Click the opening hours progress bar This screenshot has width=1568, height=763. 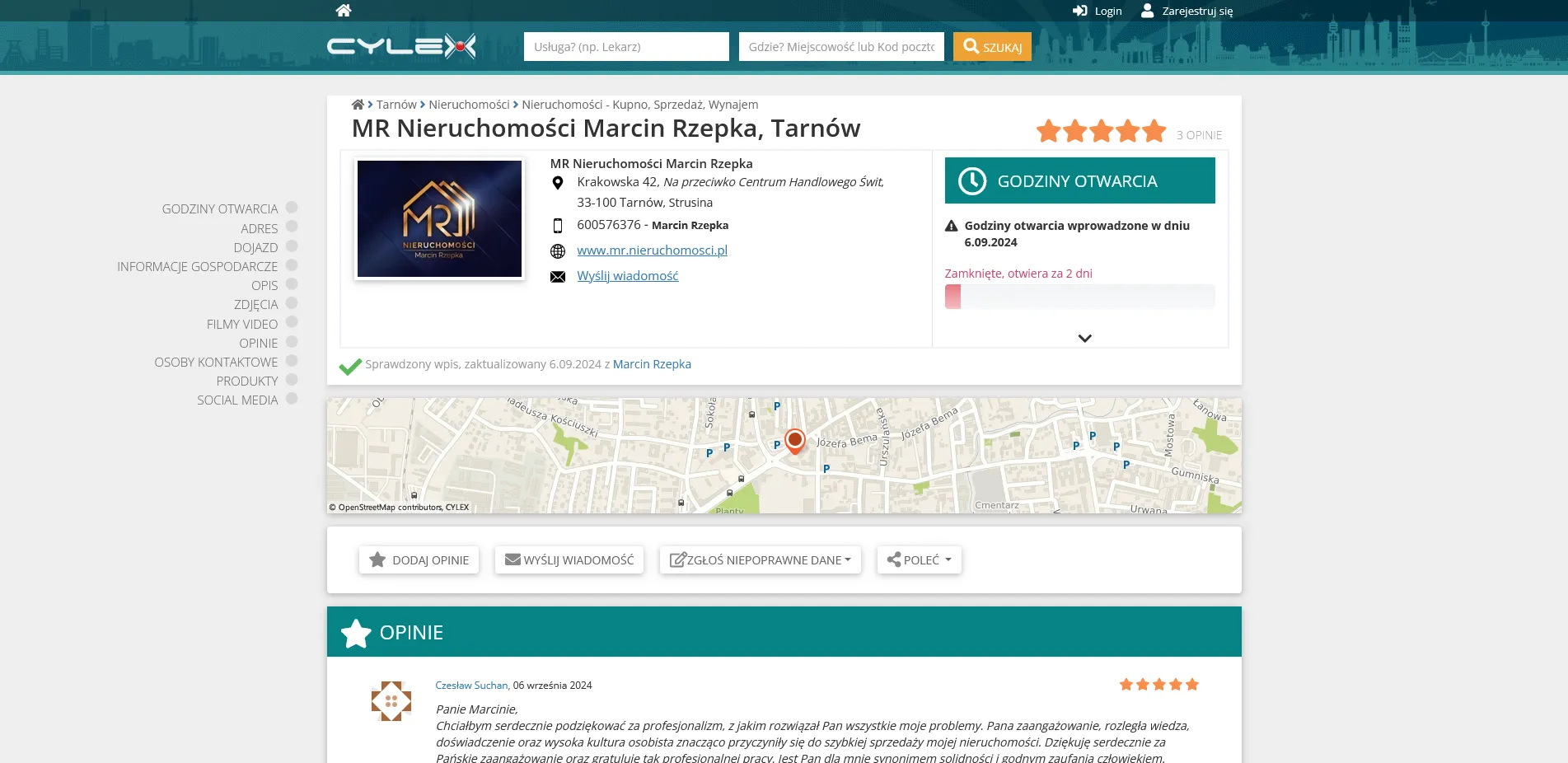pyautogui.click(x=1079, y=297)
